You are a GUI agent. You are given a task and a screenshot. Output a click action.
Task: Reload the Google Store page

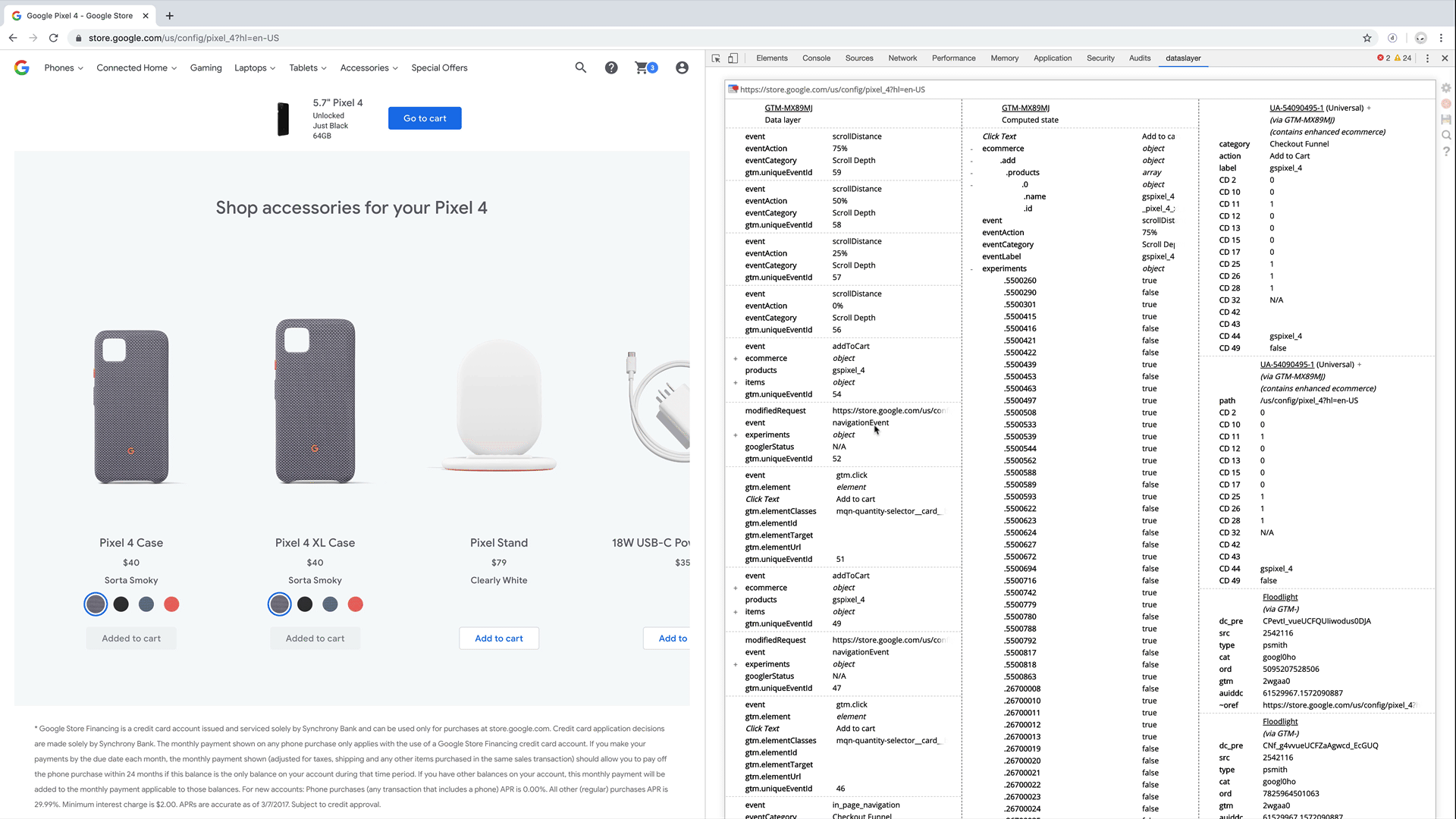tap(53, 38)
